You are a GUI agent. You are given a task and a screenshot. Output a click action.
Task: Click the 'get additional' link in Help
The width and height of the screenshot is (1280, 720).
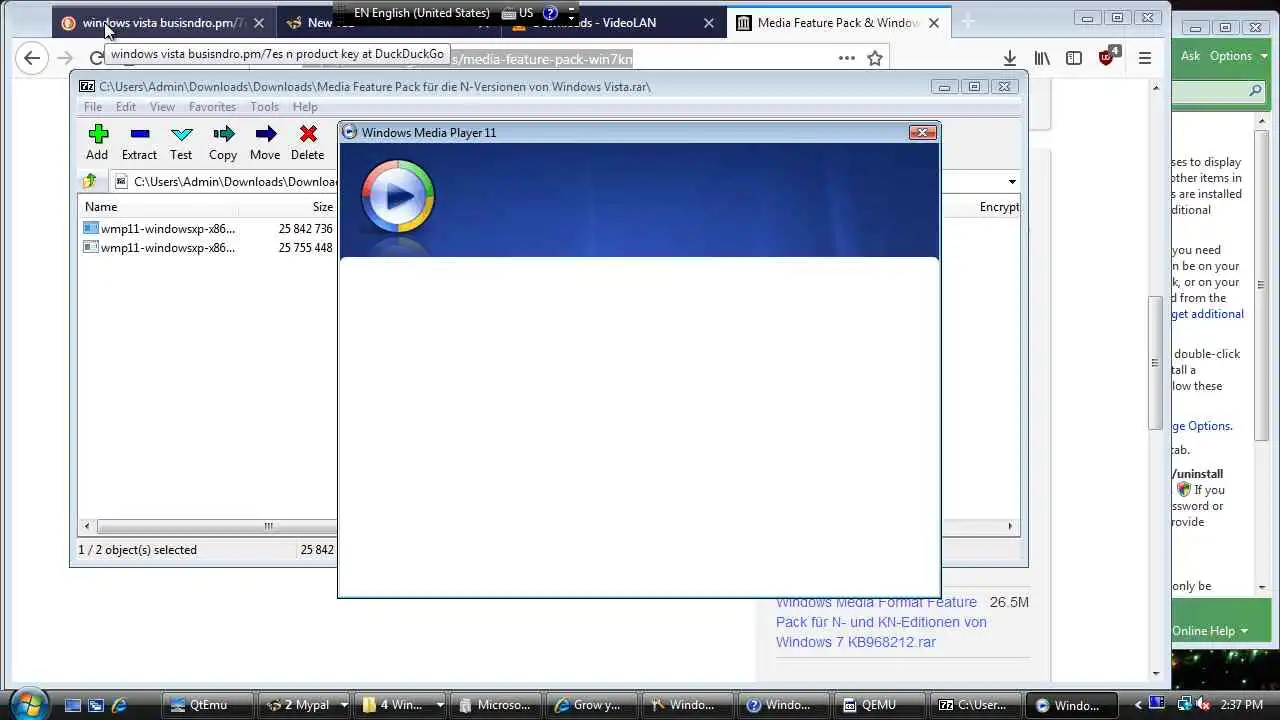[1208, 314]
